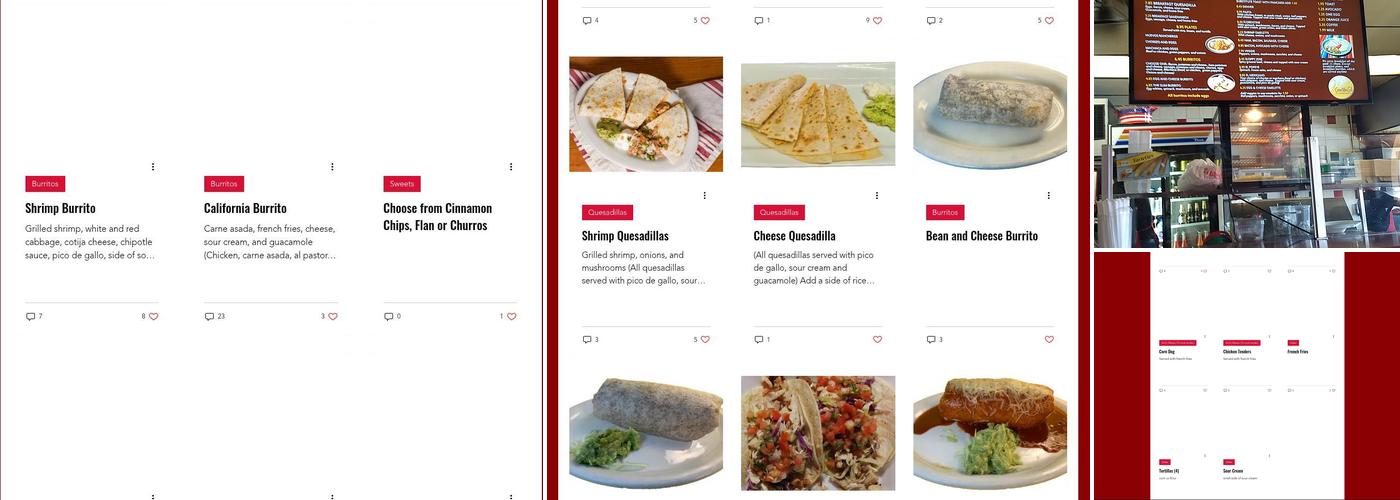Click the Bean and Cheese Burrito comment icon

coord(931,339)
